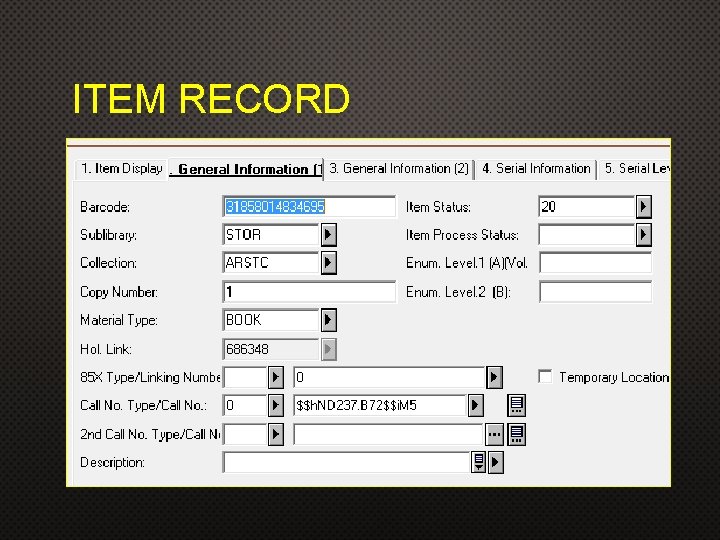Open the Serial Levels tab
720x540 pixels.
636,169
